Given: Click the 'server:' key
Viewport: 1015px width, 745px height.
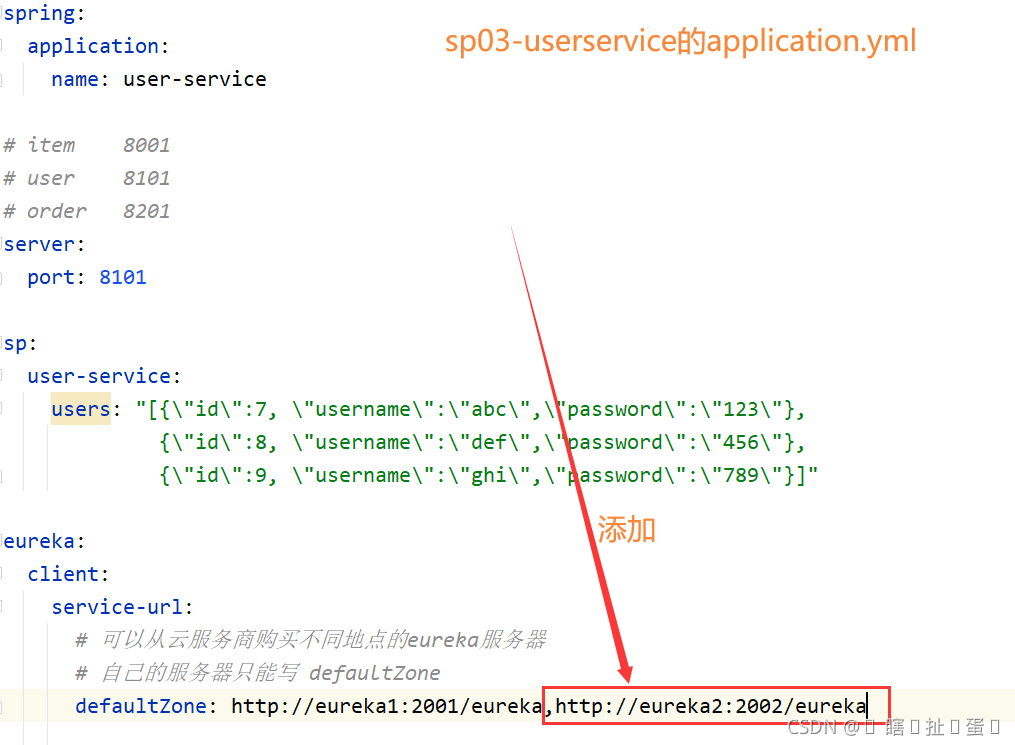Looking at the screenshot, I should (44, 244).
